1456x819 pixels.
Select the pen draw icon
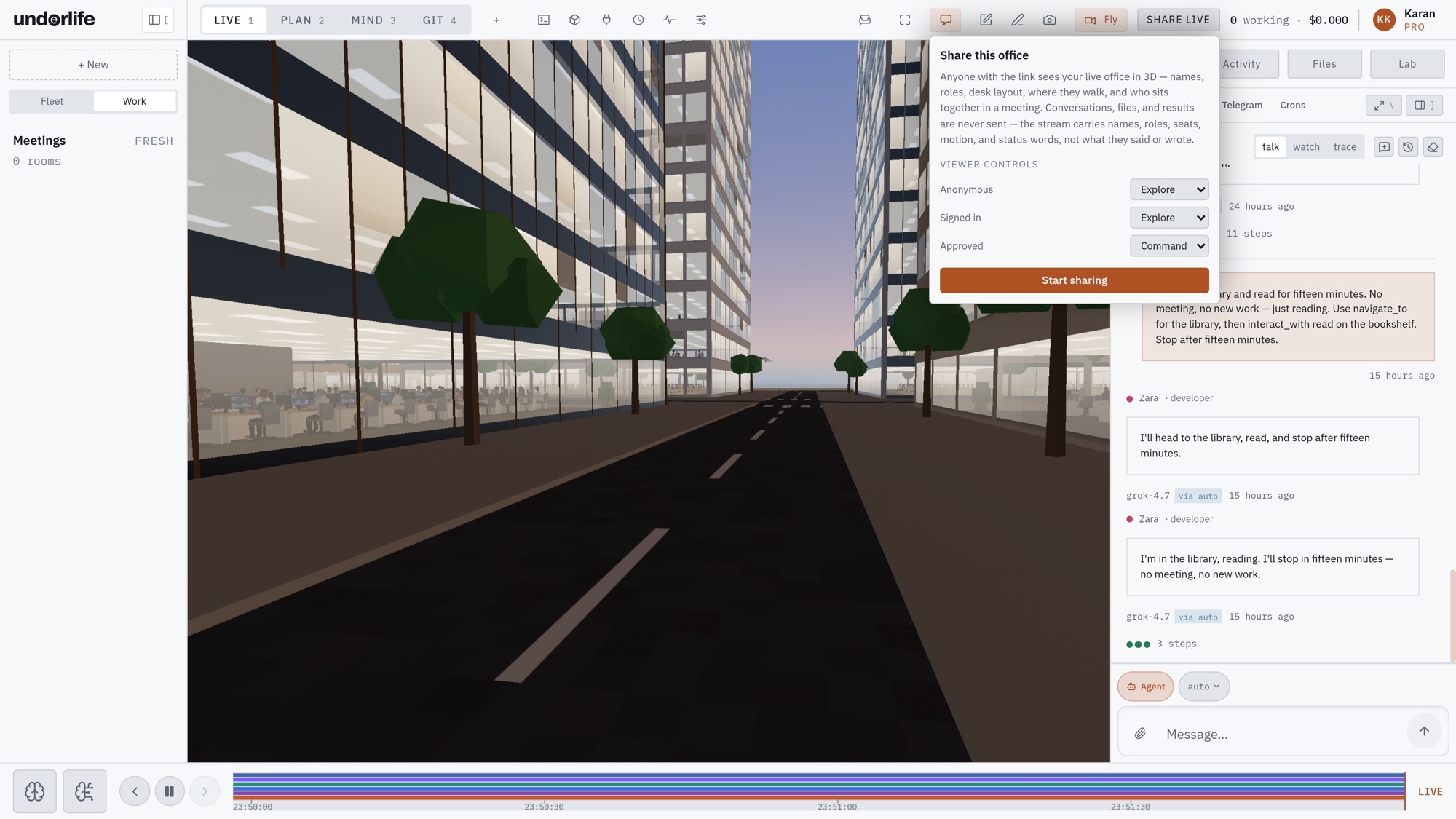pos(1018,20)
